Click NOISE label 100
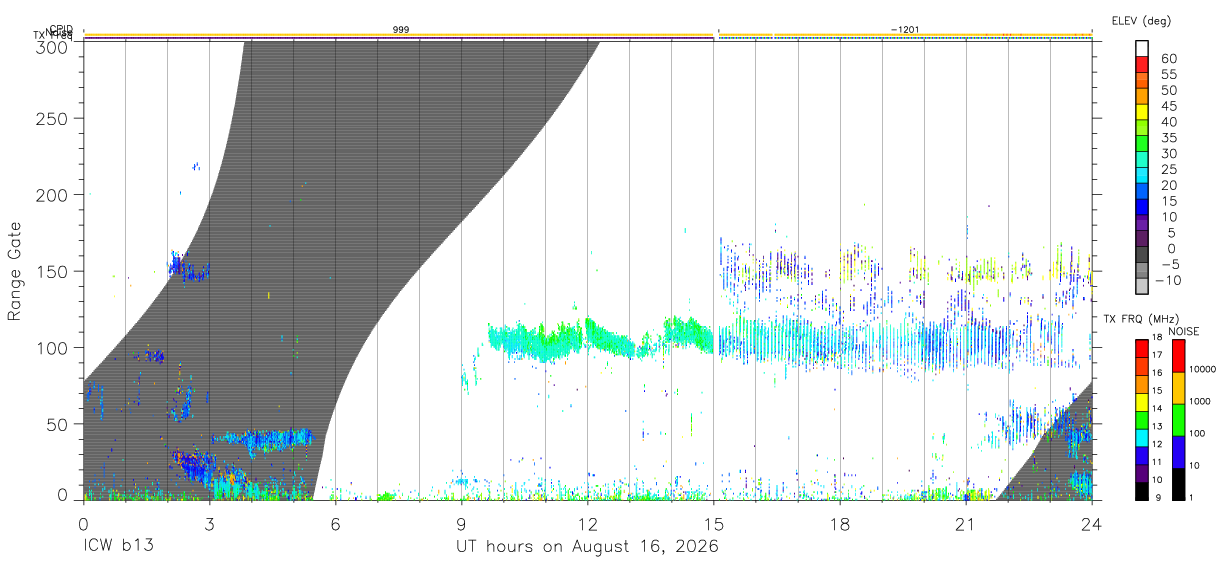1228x567 pixels. (1197, 434)
